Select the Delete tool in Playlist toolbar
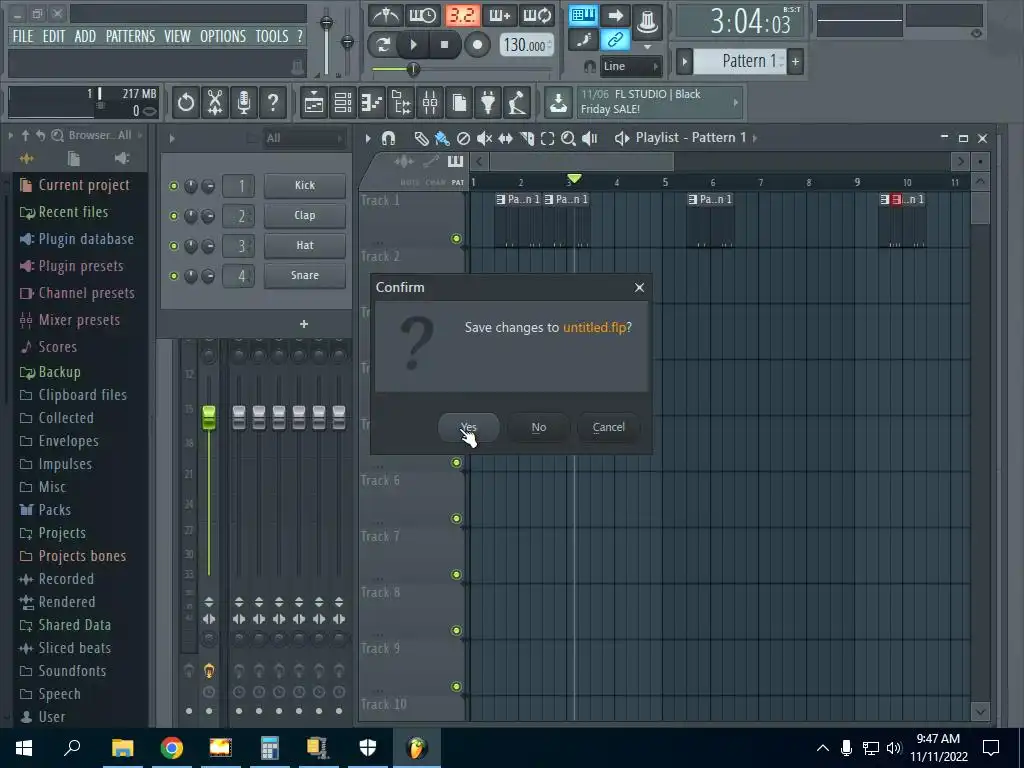The image size is (1024, 768). (463, 138)
